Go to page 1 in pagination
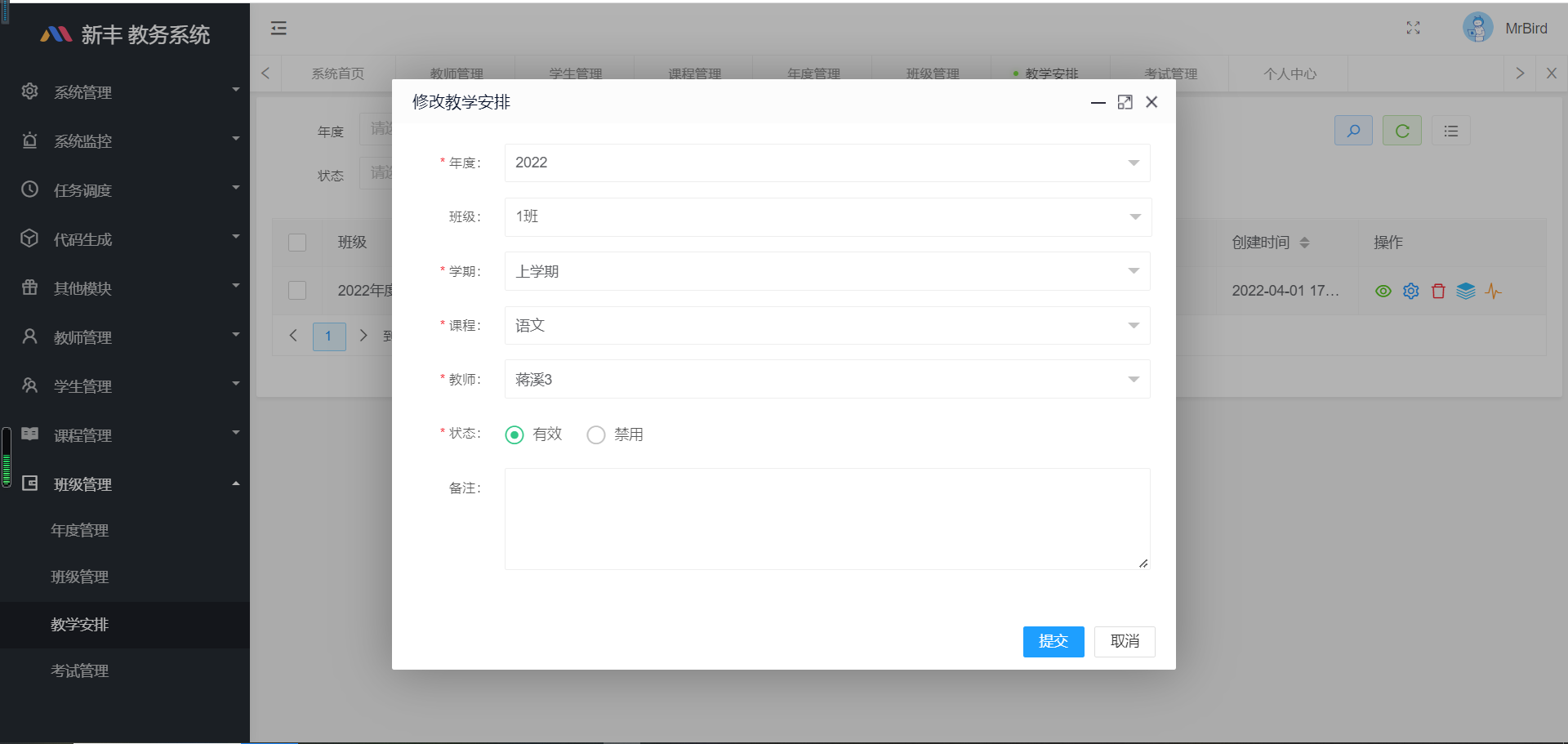This screenshot has height=744, width=1568. click(329, 336)
